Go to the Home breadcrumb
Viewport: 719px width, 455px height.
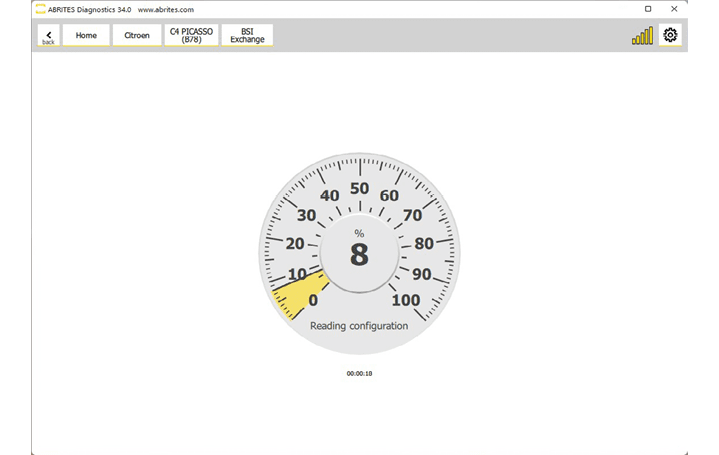coord(86,36)
